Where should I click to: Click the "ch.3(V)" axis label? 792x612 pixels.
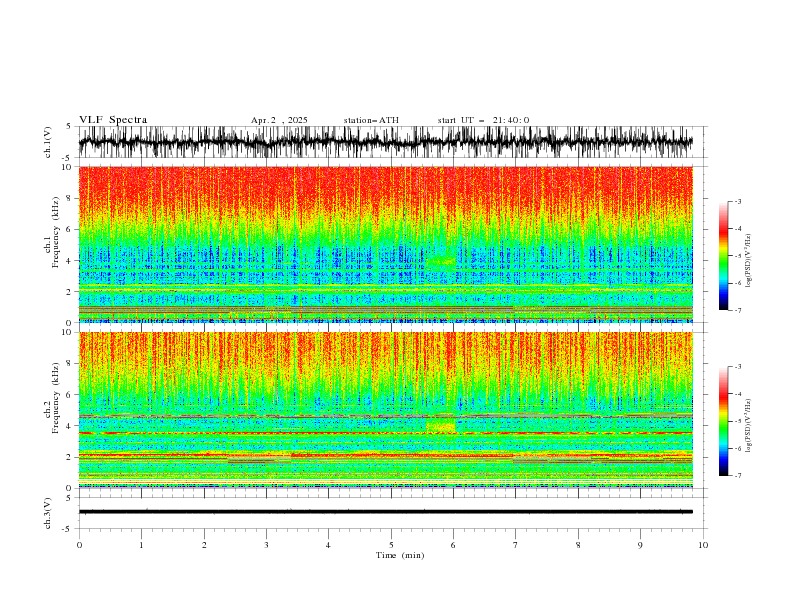(x=48, y=513)
